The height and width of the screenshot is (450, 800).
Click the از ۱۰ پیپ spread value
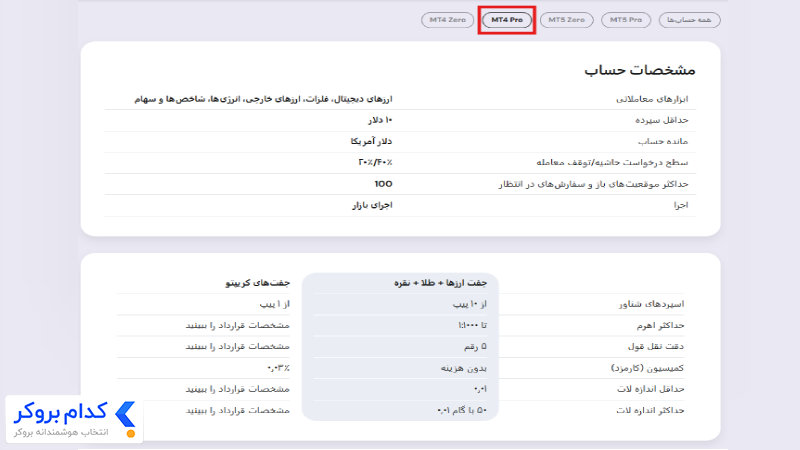click(x=470, y=304)
